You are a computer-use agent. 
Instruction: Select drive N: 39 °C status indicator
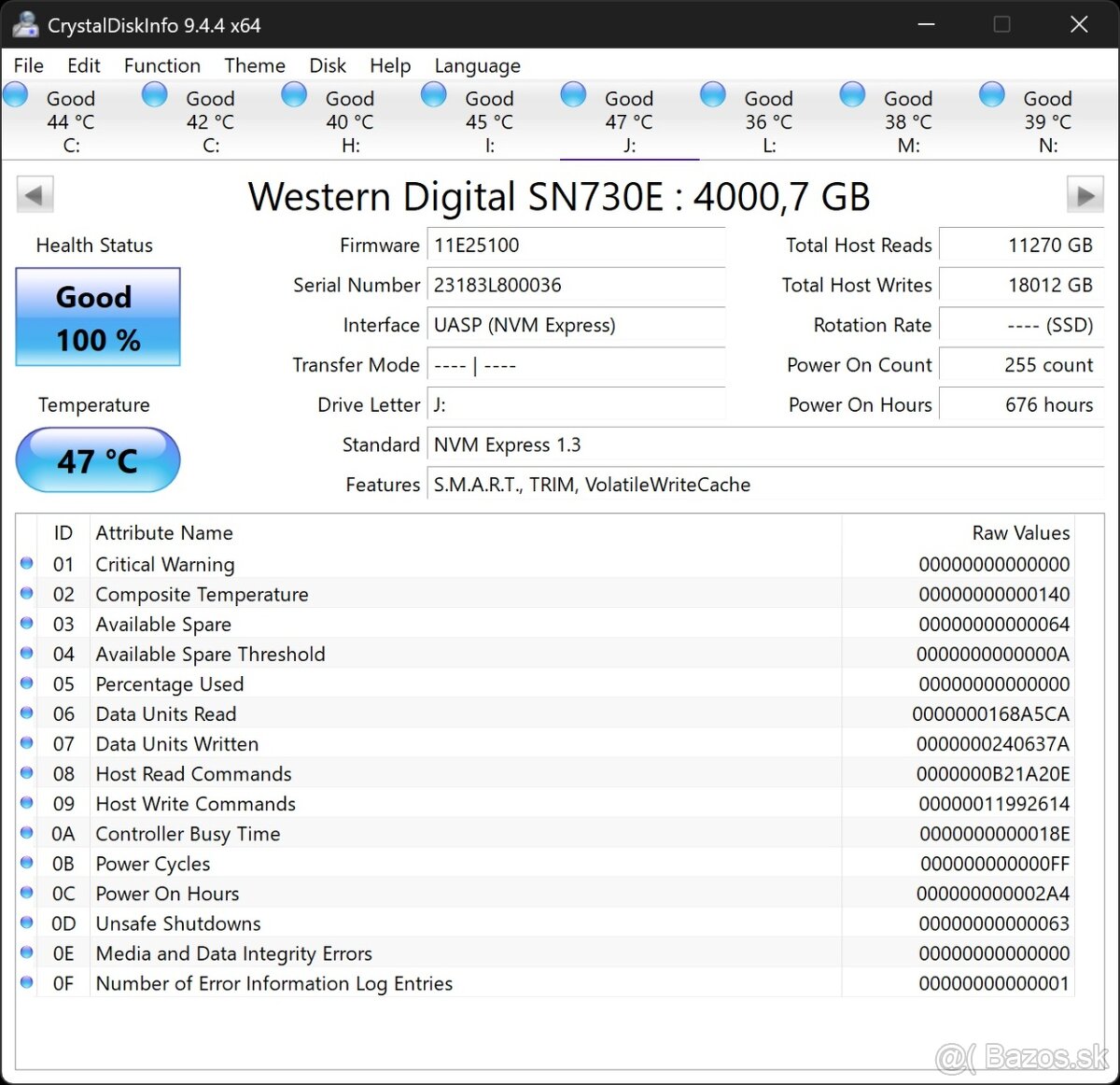coord(992,93)
